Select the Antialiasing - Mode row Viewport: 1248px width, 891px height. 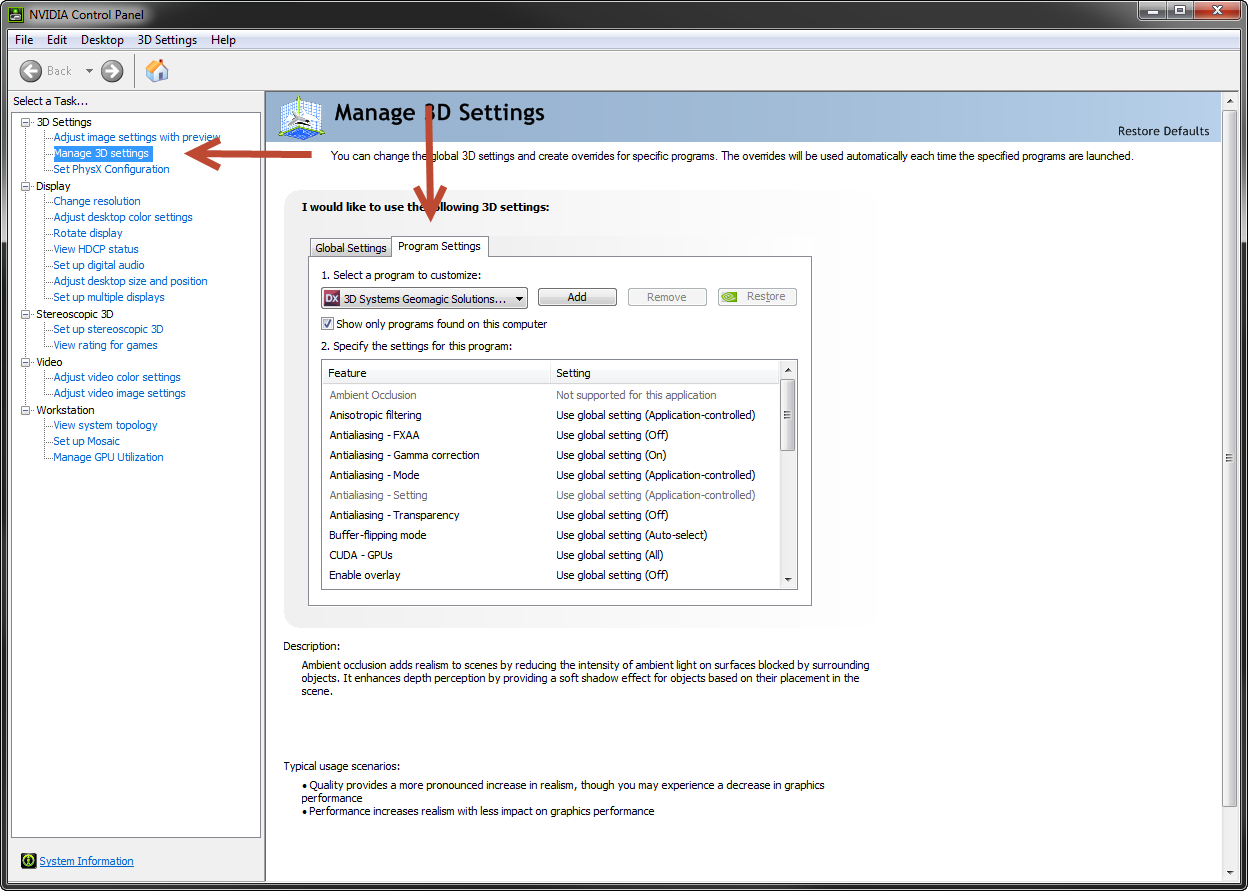coord(551,475)
